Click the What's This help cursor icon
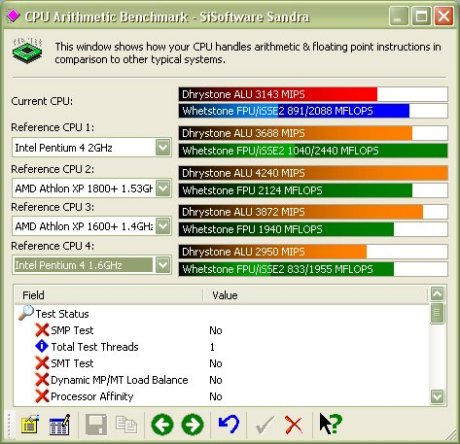 tap(331, 423)
